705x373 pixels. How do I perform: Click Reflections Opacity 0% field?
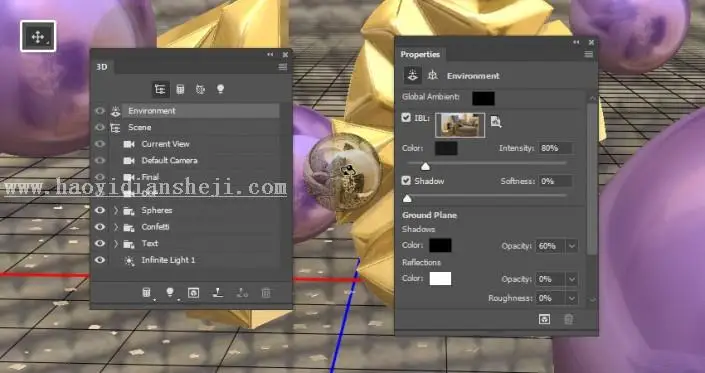click(x=551, y=279)
